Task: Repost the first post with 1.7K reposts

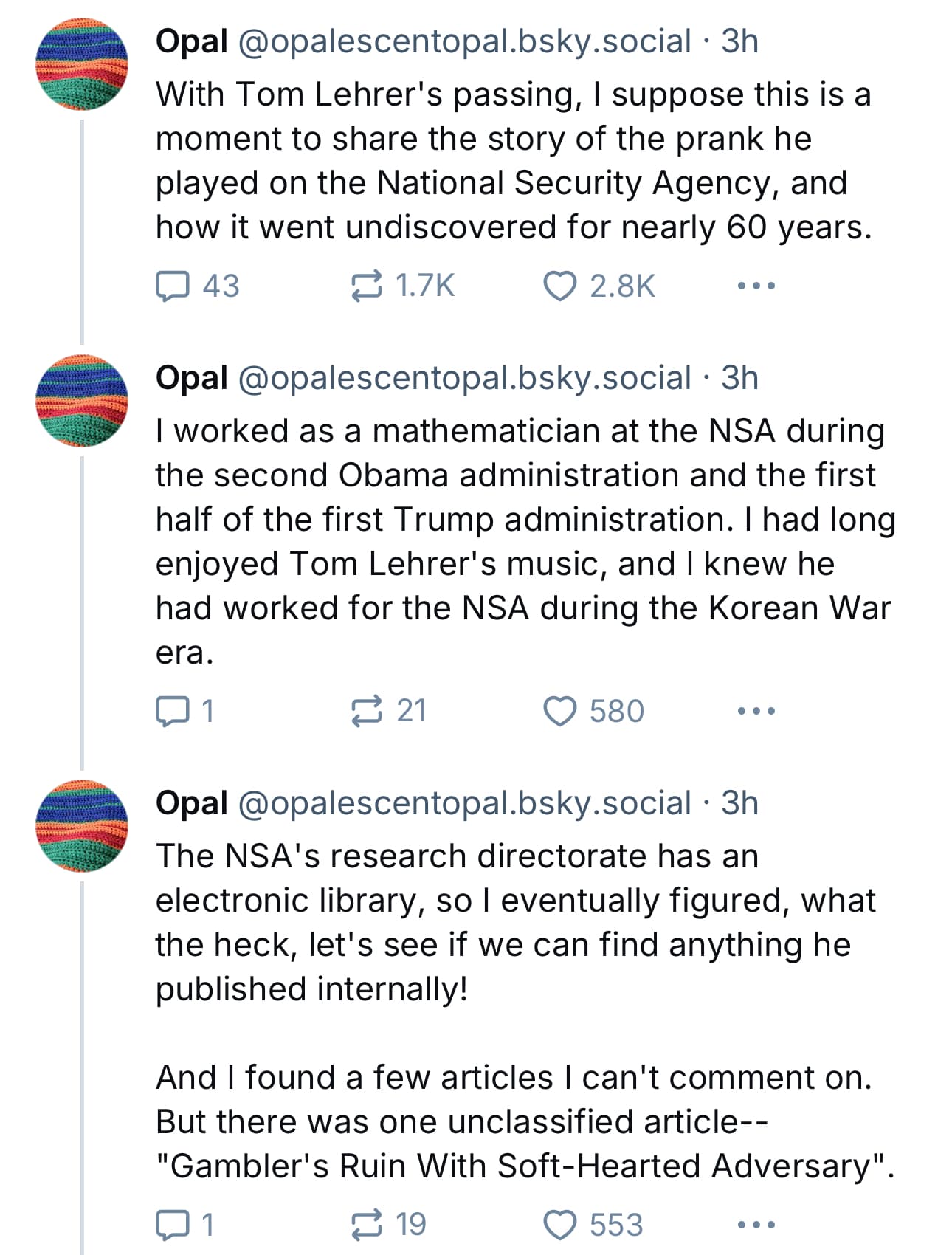Action: click(366, 286)
